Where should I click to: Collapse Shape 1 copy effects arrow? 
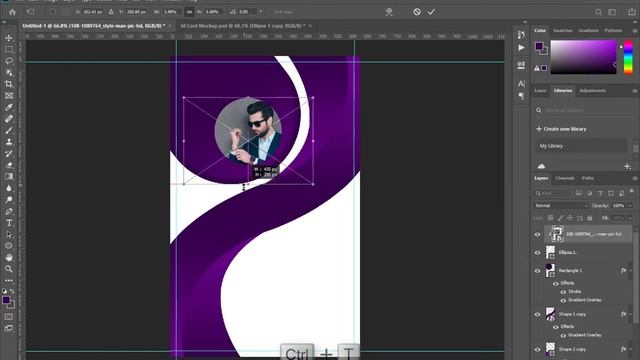coord(631,314)
